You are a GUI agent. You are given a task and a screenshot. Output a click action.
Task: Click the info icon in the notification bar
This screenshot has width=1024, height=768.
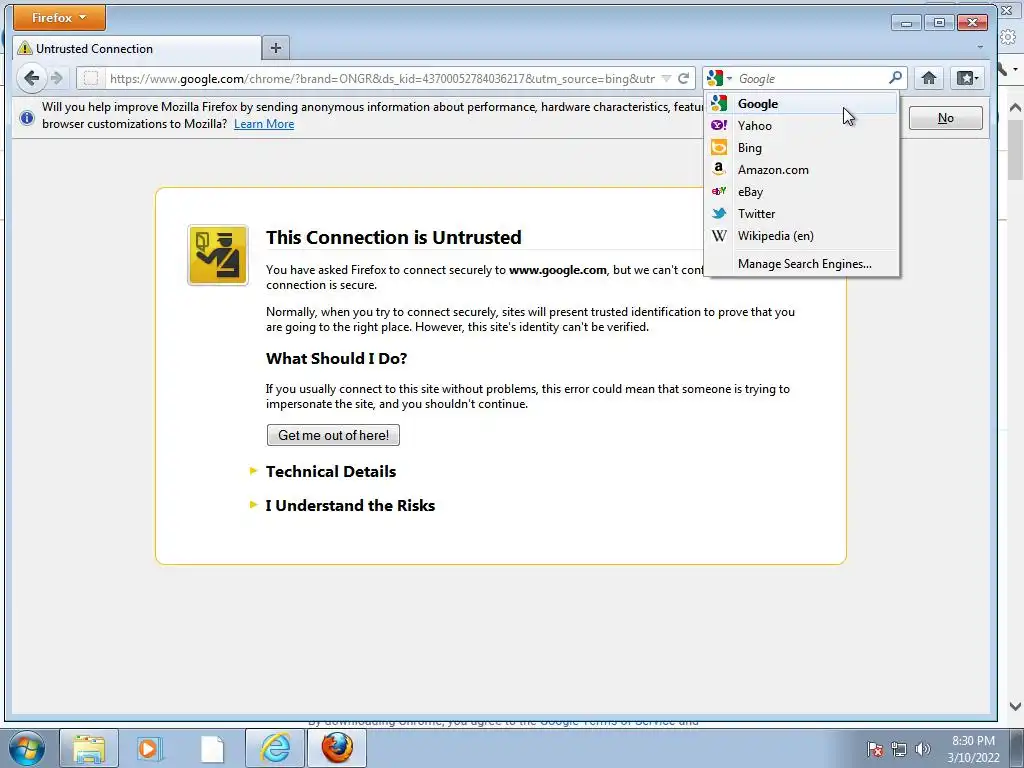pyautogui.click(x=27, y=118)
